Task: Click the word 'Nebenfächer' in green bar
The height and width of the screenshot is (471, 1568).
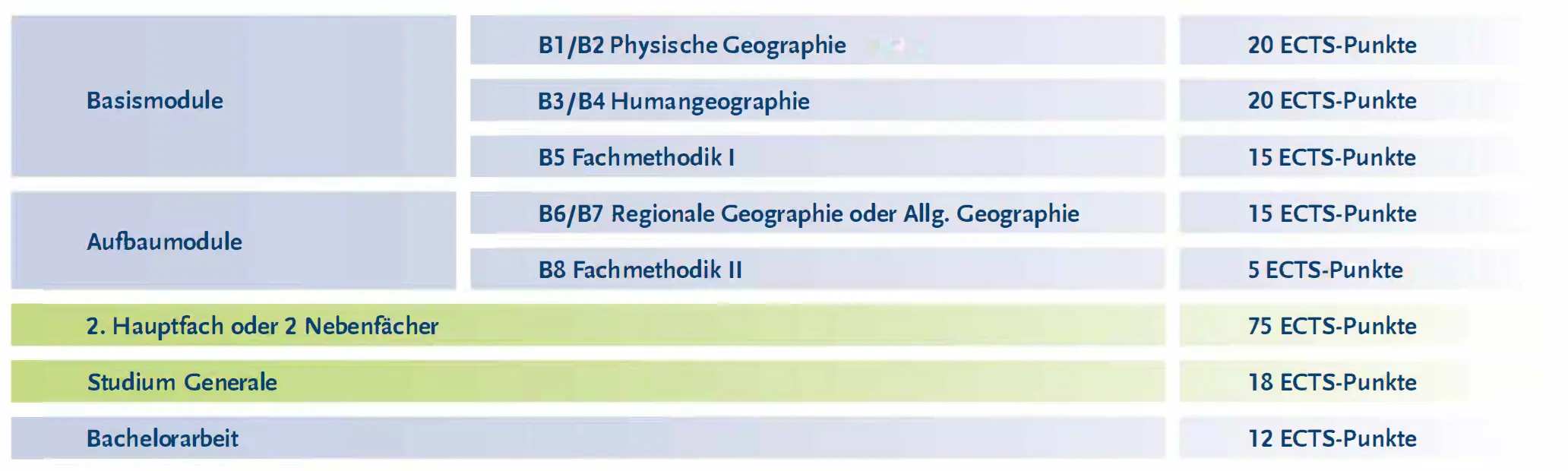Action: tap(371, 326)
